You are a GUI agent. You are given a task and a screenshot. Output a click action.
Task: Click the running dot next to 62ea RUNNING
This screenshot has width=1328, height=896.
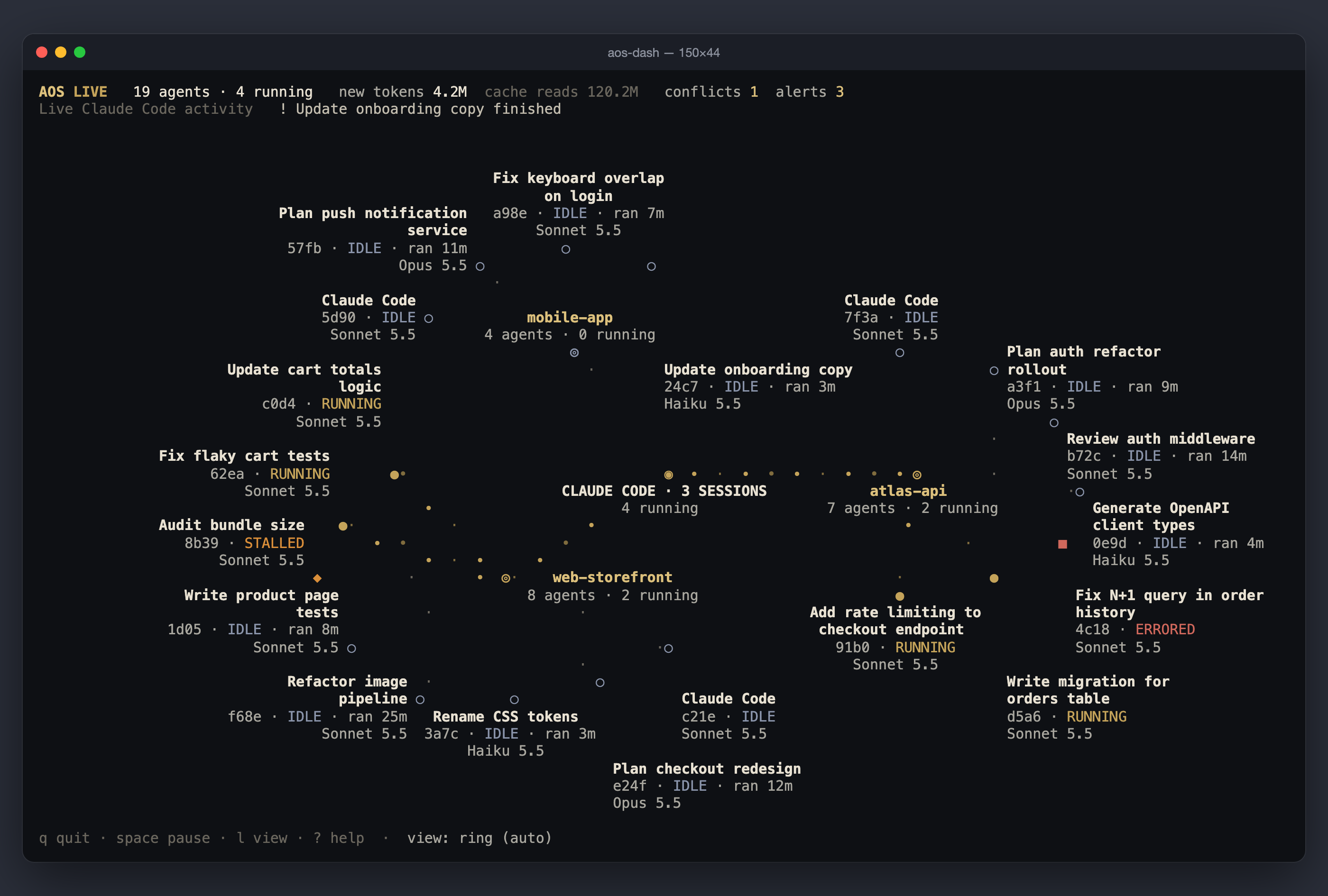394,475
